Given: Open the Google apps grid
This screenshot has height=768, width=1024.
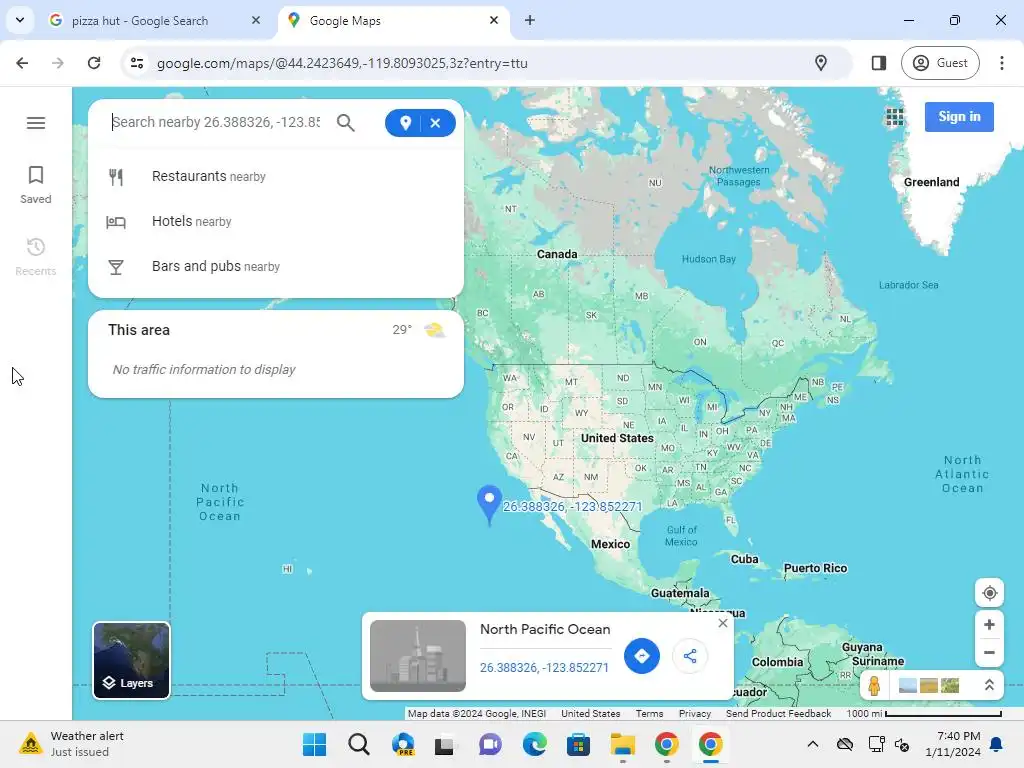Looking at the screenshot, I should tap(895, 117).
